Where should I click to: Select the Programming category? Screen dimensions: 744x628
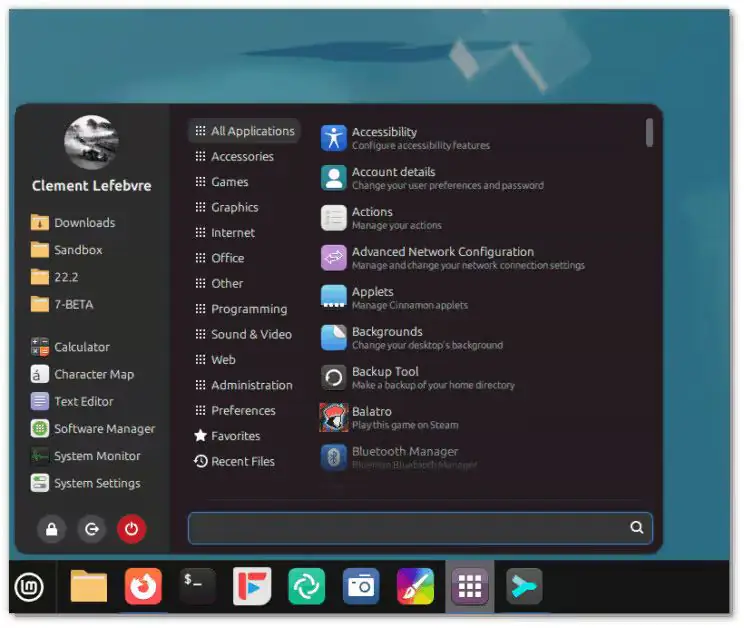tap(248, 309)
